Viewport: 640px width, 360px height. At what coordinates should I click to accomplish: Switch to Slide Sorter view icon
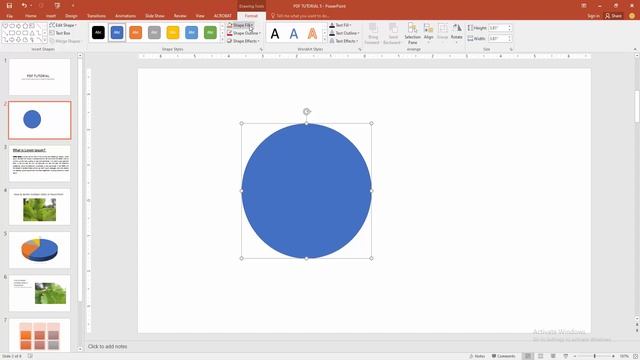click(540, 356)
